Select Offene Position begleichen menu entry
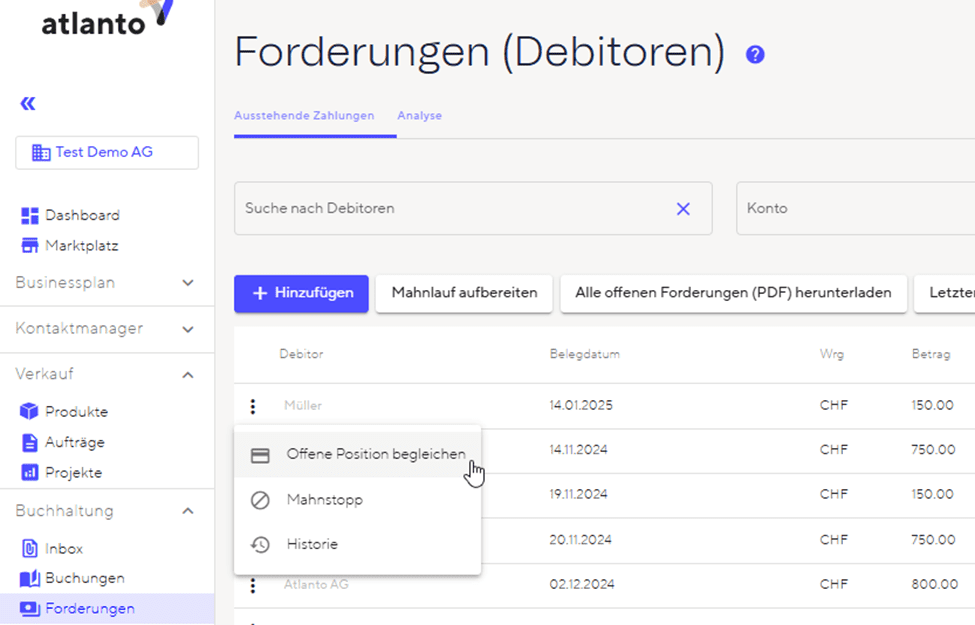The image size is (975, 625). coord(375,454)
